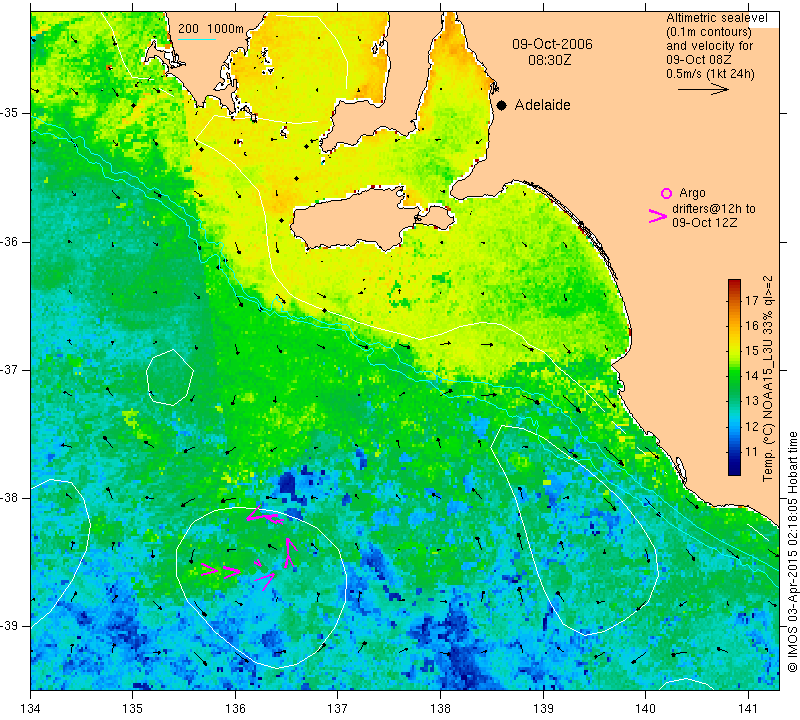Click the dark red top of color bar
800x720 pixels.
coord(734,282)
